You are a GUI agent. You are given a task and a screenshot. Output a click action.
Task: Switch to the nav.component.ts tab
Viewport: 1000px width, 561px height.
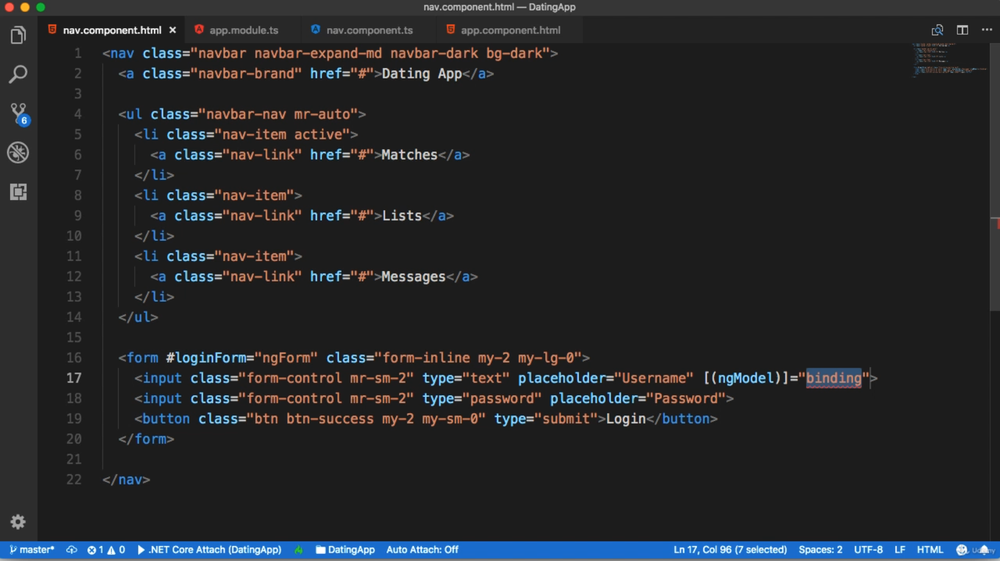point(369,30)
